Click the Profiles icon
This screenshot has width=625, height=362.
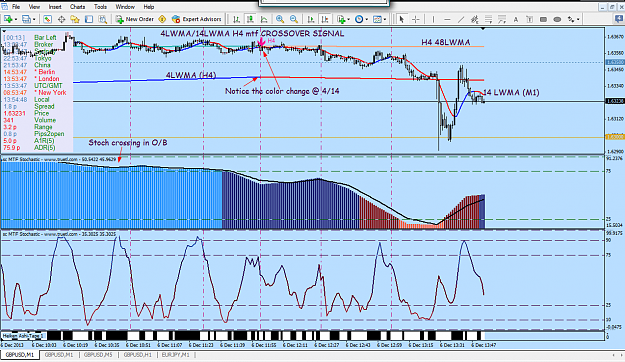tap(26, 19)
